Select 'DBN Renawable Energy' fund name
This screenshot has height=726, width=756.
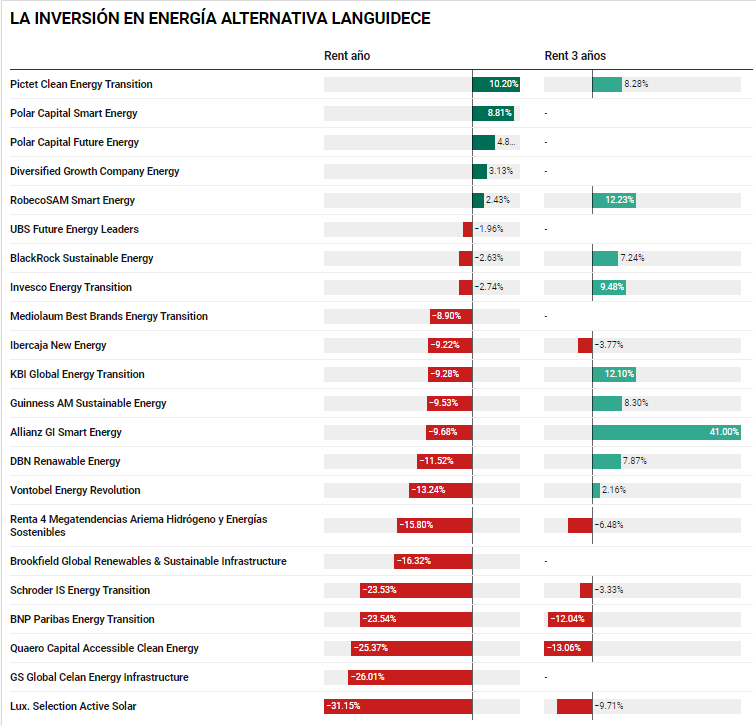pos(65,461)
